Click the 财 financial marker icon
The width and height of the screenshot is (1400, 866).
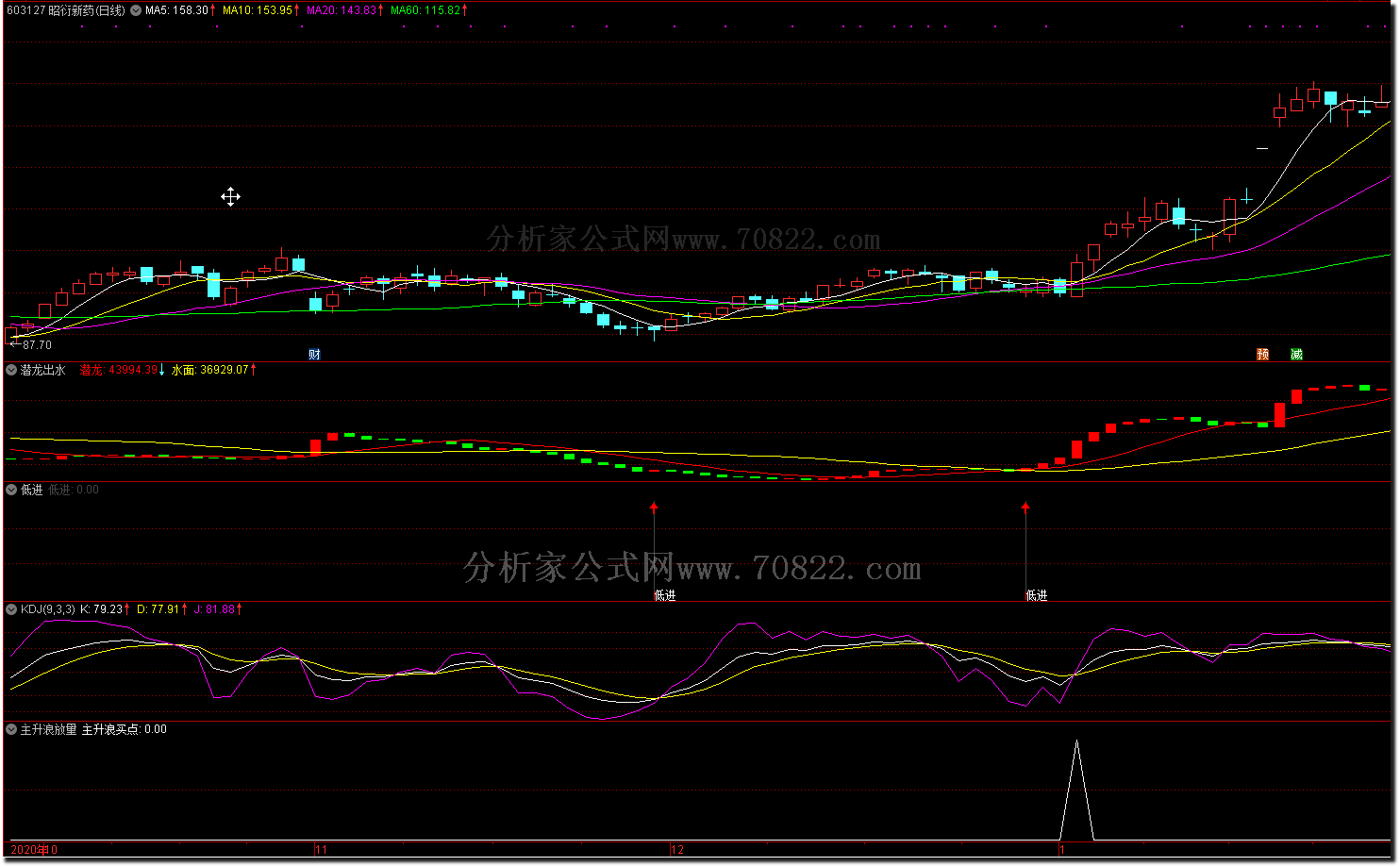tap(314, 355)
